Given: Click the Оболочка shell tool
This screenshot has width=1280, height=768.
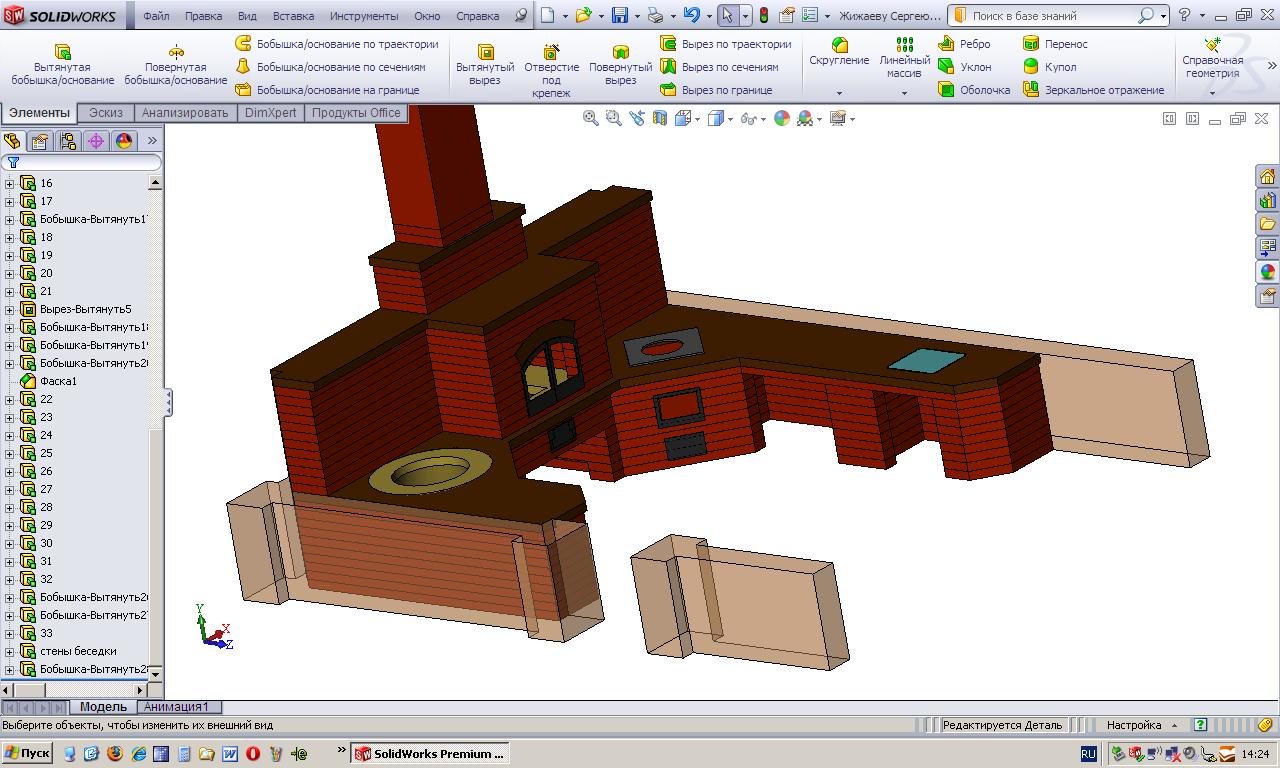Looking at the screenshot, I should tap(974, 90).
